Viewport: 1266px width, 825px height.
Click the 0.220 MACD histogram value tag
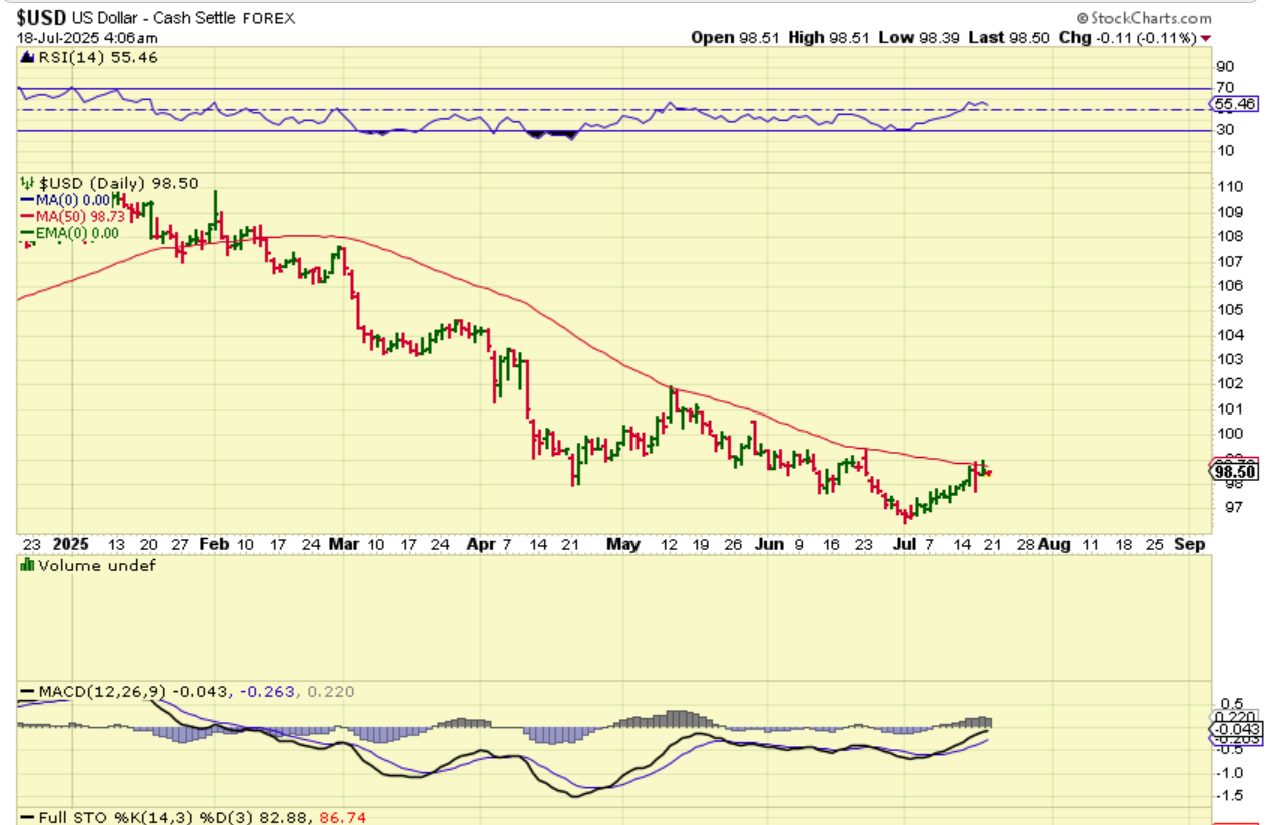point(1233,716)
